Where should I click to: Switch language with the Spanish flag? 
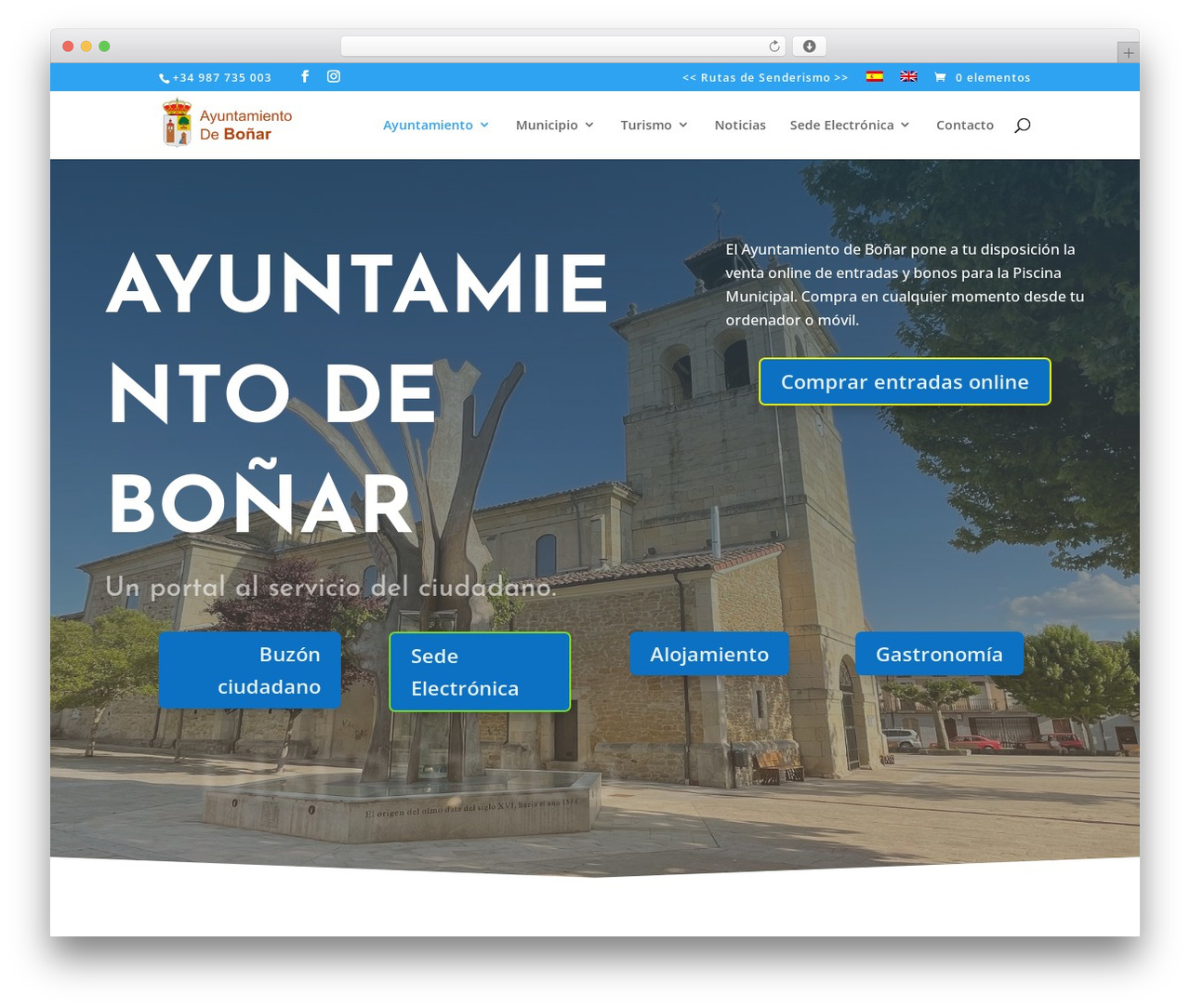875,76
